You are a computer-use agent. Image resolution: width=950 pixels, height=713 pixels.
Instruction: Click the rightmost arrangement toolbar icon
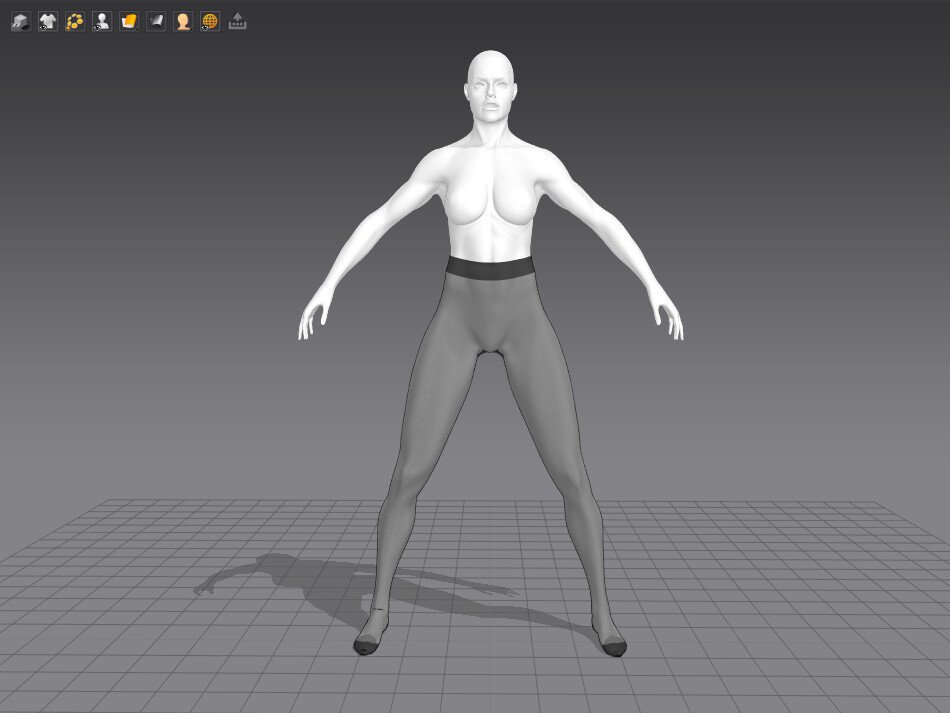pos(236,20)
